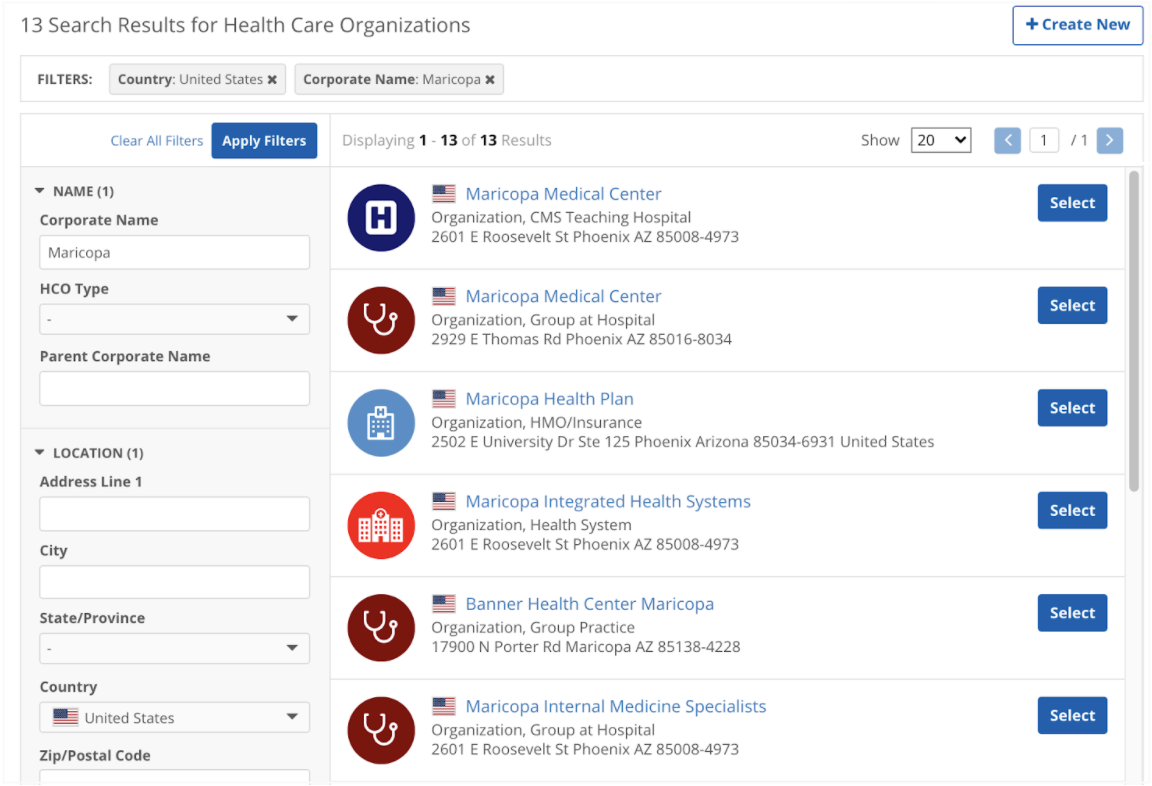Go to the next results page arrow
The height and width of the screenshot is (786, 1152).
point(1109,141)
